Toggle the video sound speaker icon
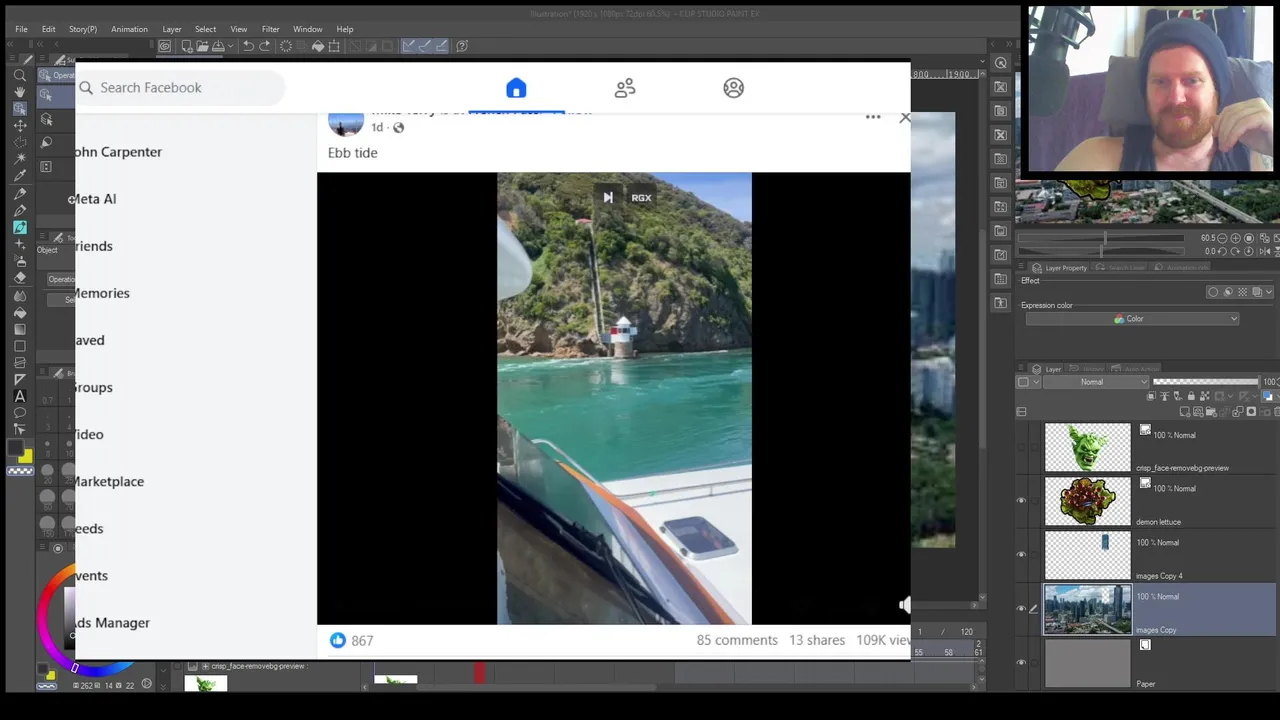The height and width of the screenshot is (720, 1280). pyautogui.click(x=904, y=605)
